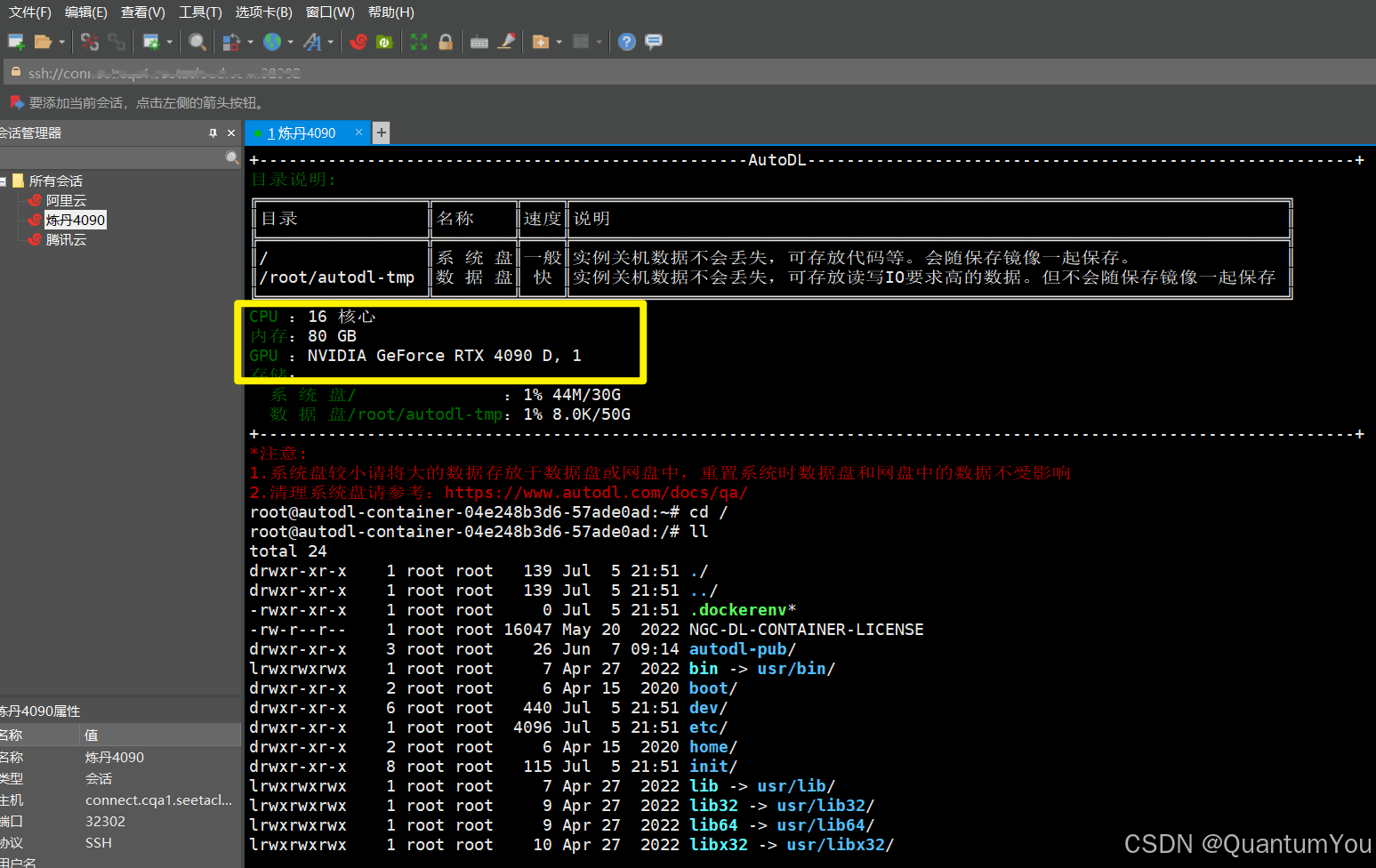Open the 选项卡(B) menu

click(x=263, y=12)
